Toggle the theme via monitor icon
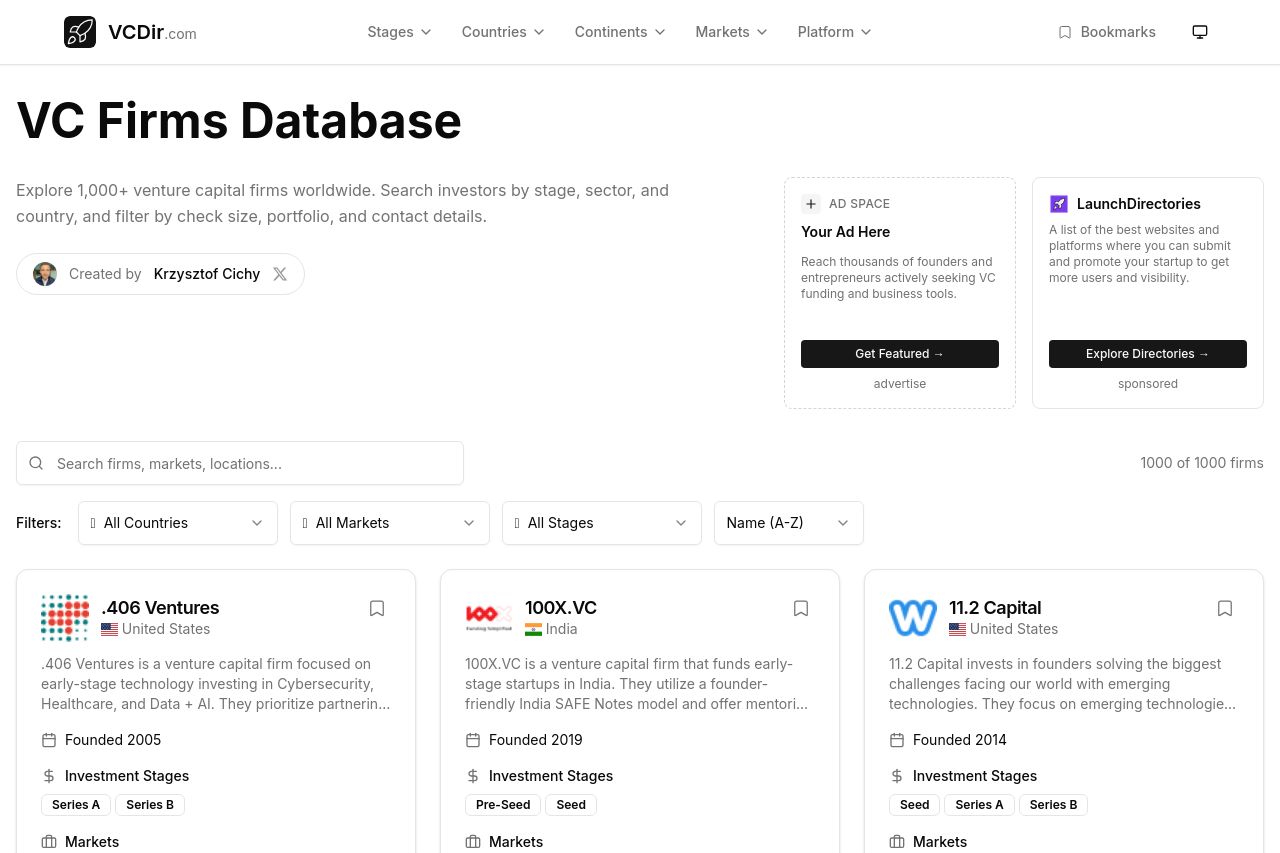Screen dimensions: 1280x853 click(x=1200, y=32)
